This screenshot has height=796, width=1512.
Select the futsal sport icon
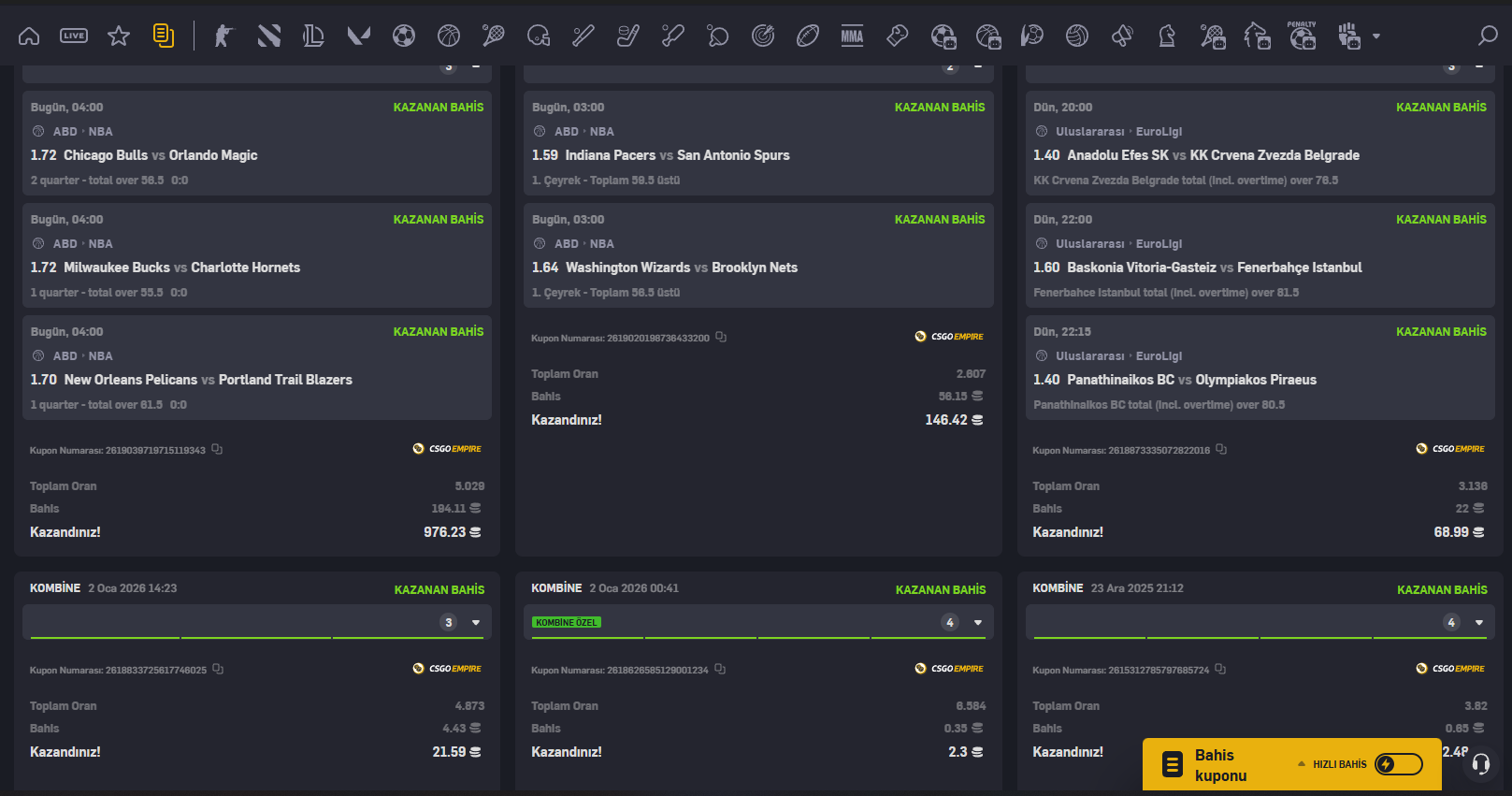click(1032, 36)
